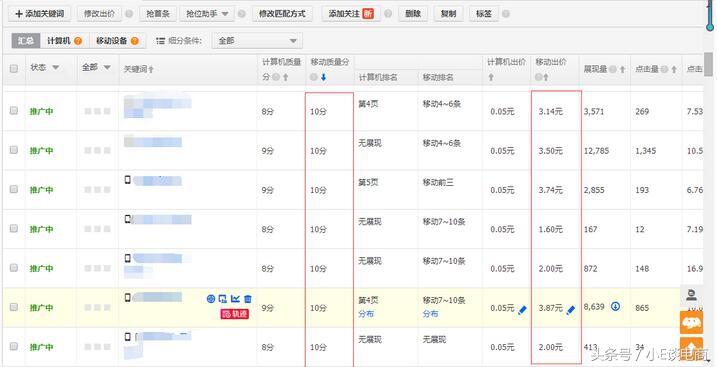The height and width of the screenshot is (367, 717).
Task: Click the 抢首条 button
Action: pyautogui.click(x=158, y=14)
